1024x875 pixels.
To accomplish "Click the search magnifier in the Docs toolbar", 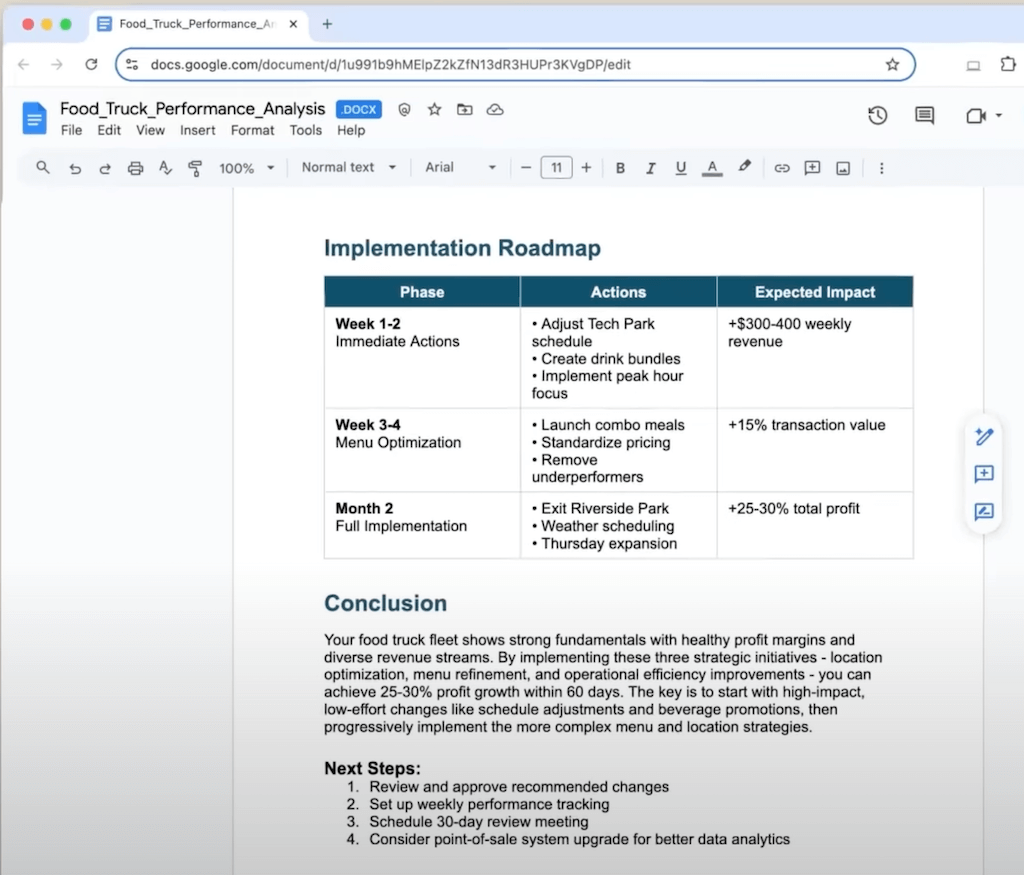I will coord(42,168).
